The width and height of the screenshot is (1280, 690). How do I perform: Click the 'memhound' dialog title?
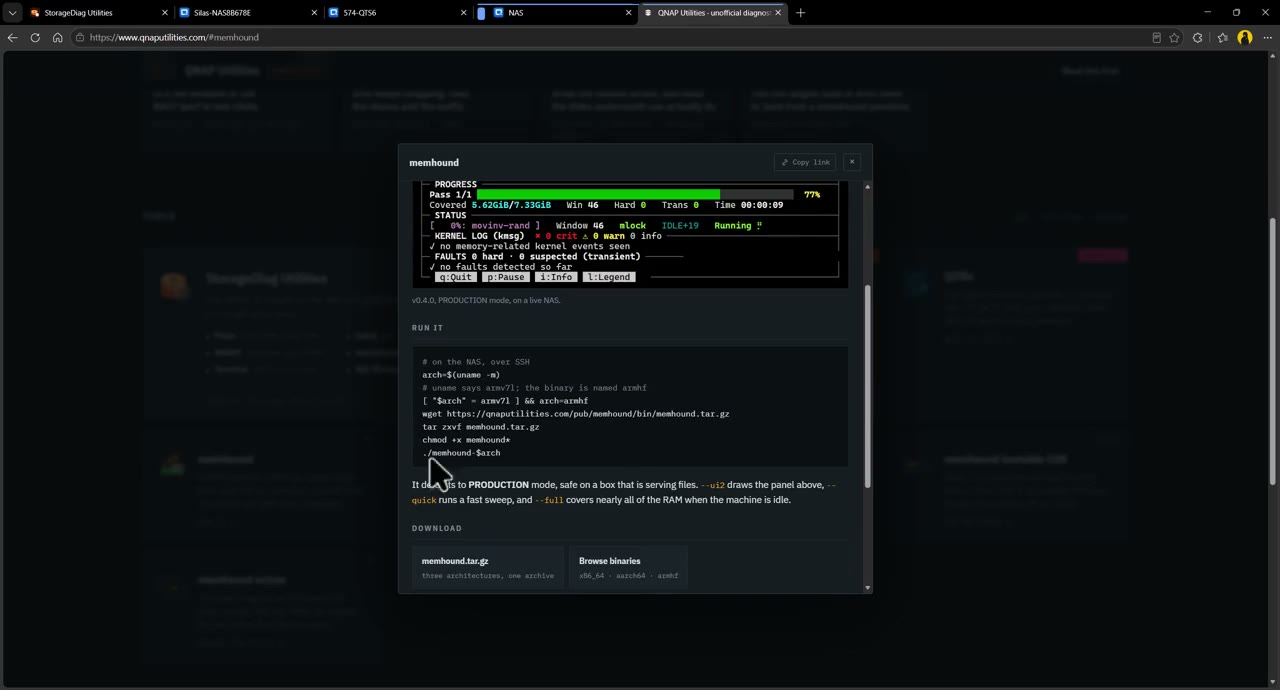point(434,162)
